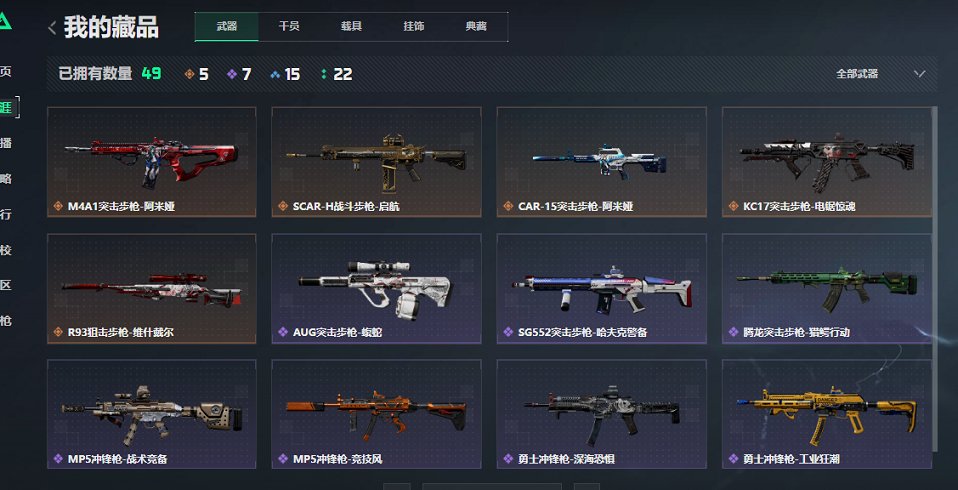Click the green triangle logo icon
Screen dimensions: 958x490
click(5, 21)
